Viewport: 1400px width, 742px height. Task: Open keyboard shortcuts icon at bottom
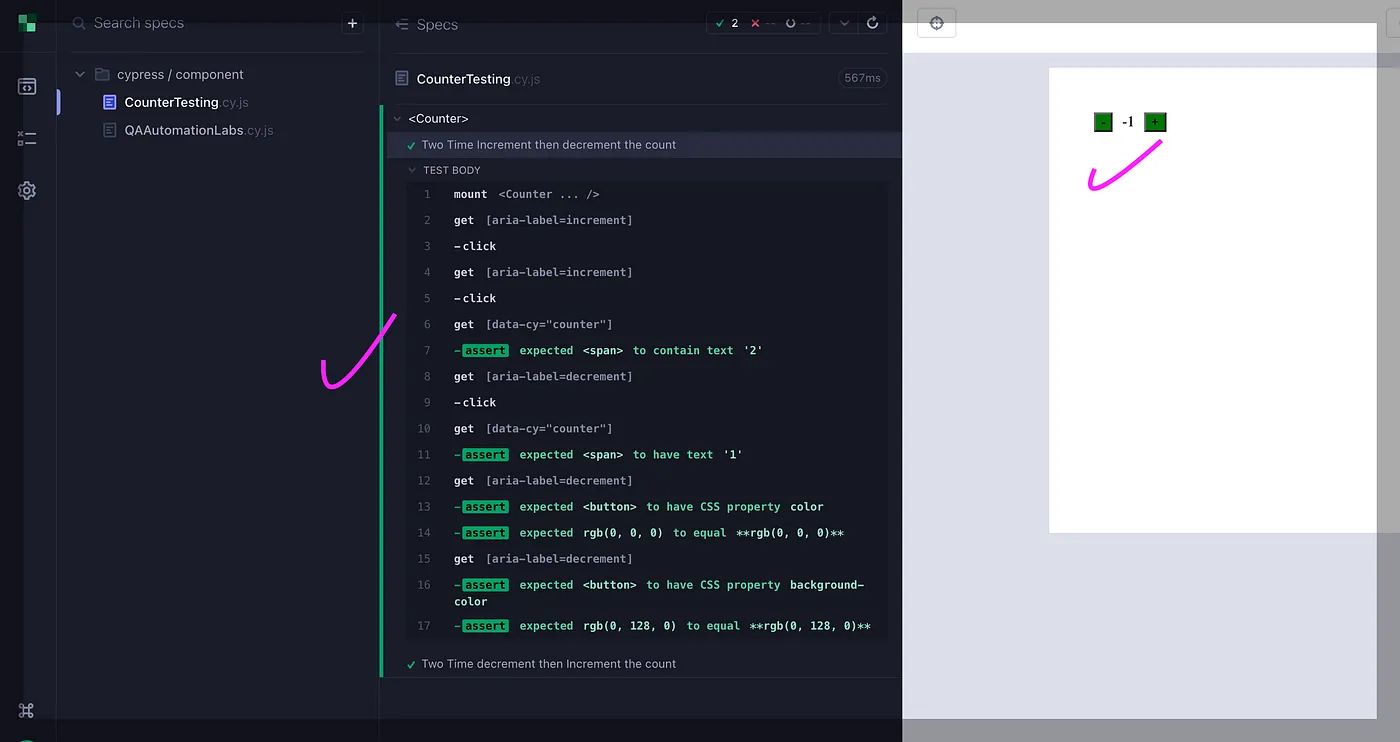click(27, 710)
